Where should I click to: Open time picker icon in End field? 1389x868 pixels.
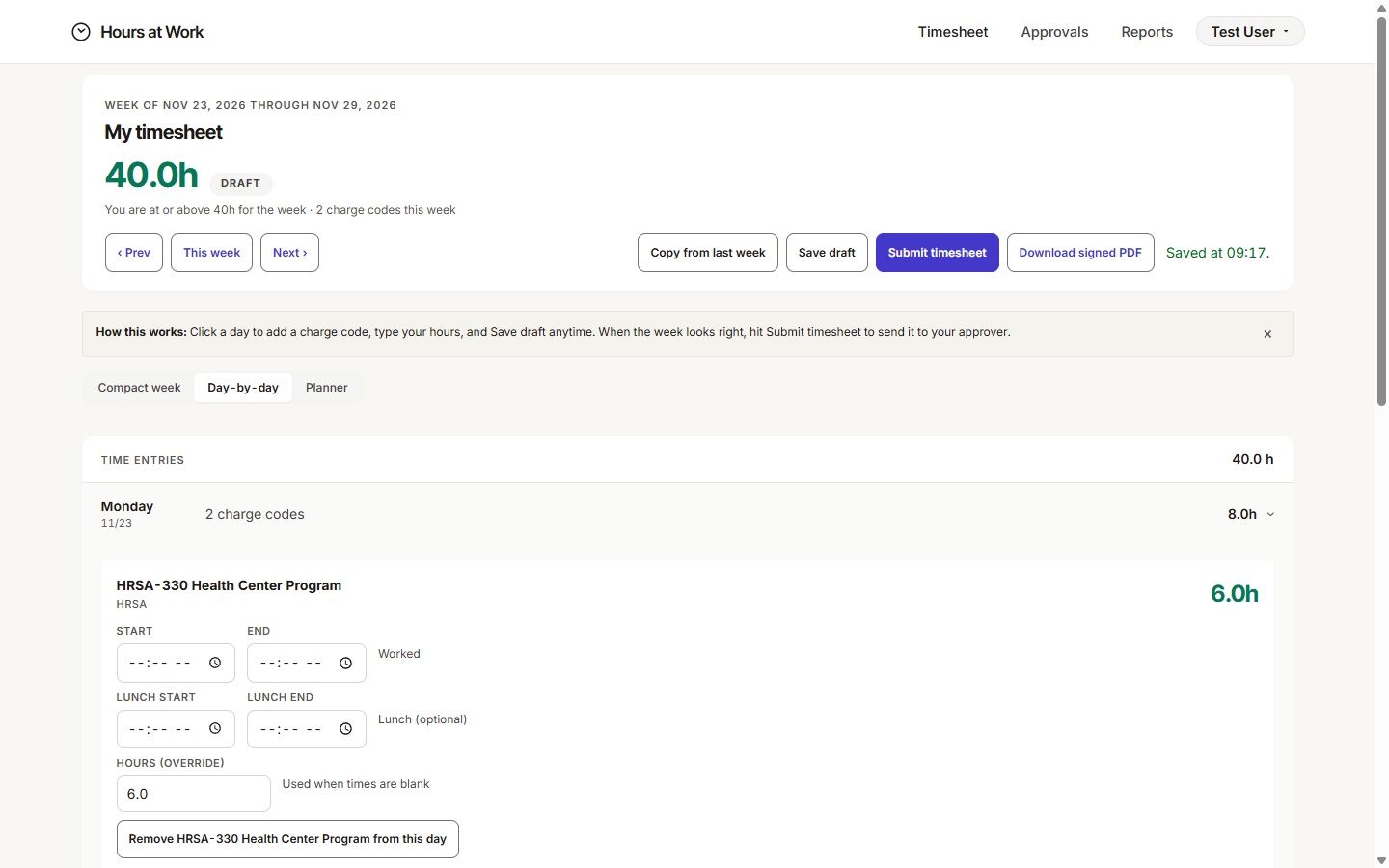point(345,663)
